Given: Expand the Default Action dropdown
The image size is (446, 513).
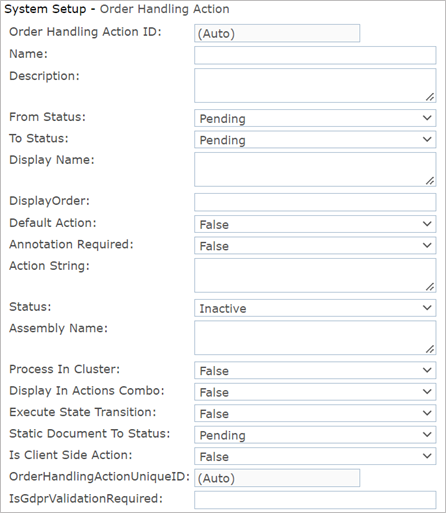Looking at the screenshot, I should click(x=315, y=224).
